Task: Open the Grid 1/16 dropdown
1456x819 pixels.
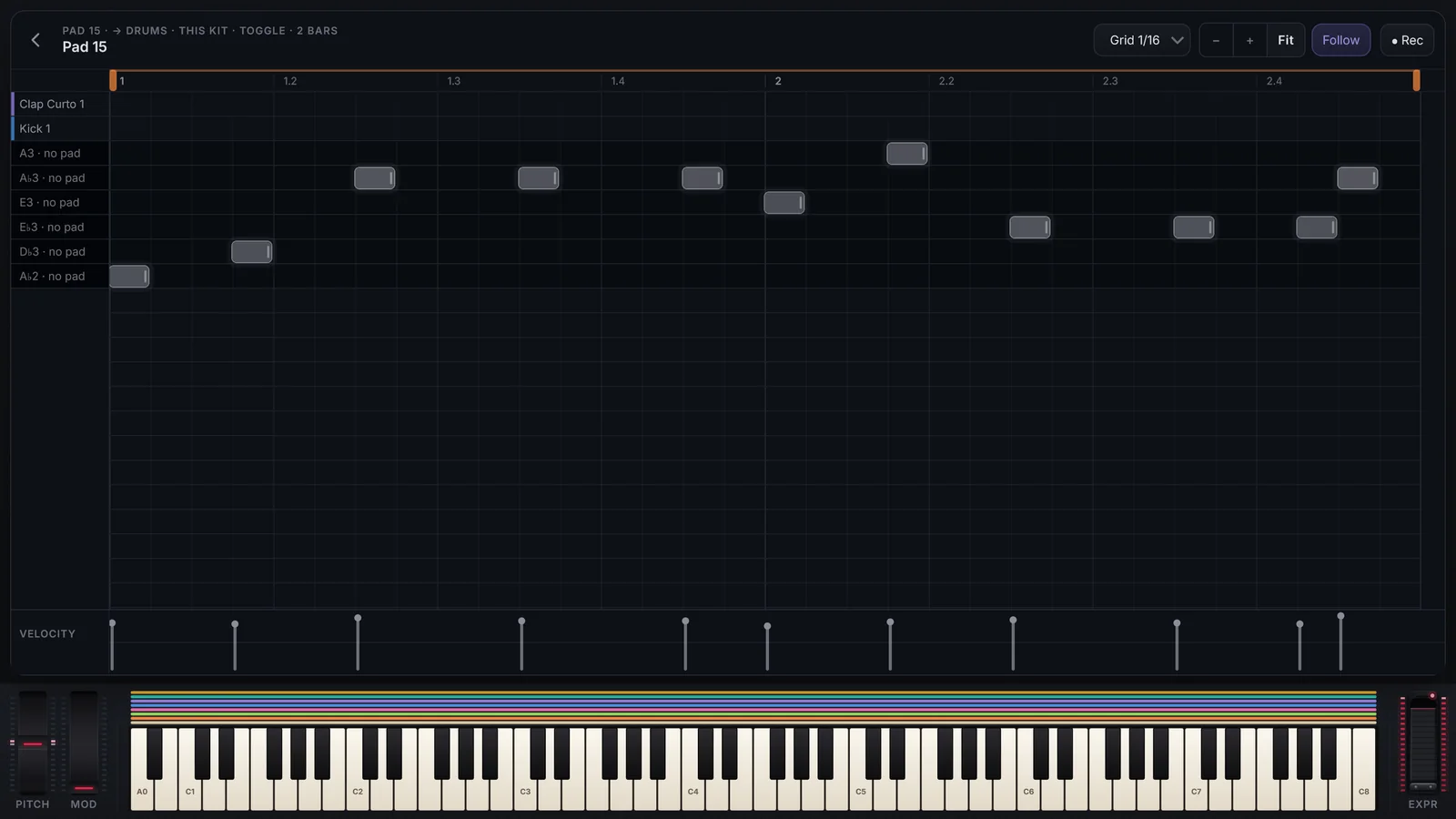Action: pos(1142,40)
